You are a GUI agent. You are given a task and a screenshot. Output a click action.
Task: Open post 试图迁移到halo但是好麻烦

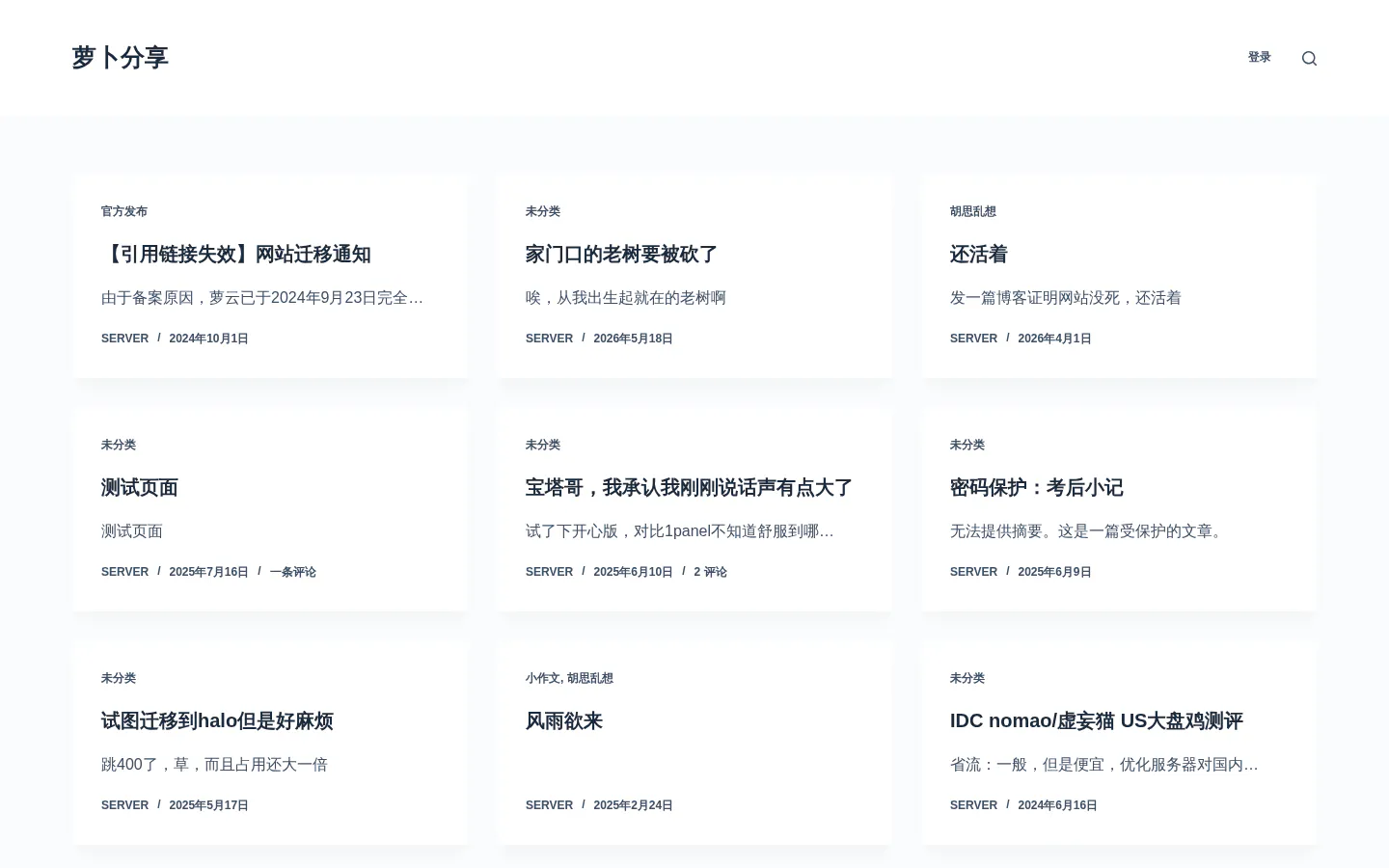click(217, 721)
